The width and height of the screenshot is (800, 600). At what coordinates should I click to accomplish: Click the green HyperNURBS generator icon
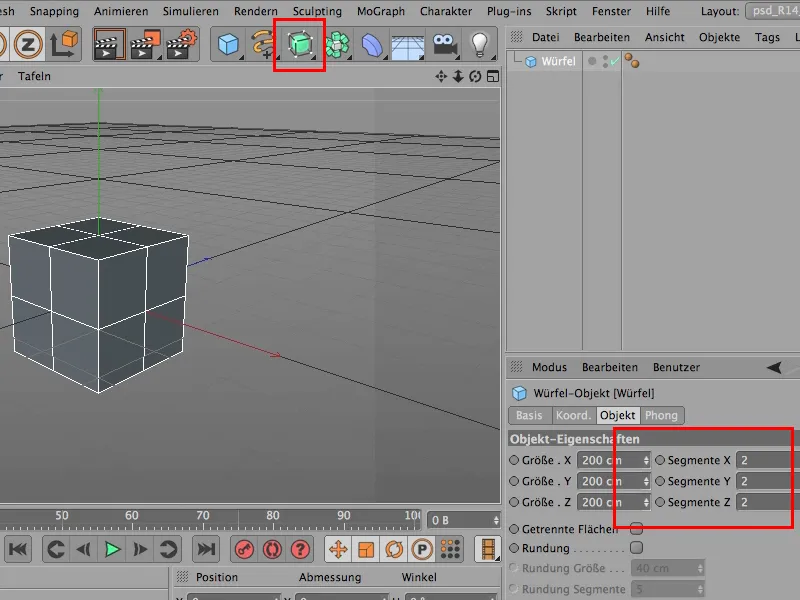coord(300,45)
